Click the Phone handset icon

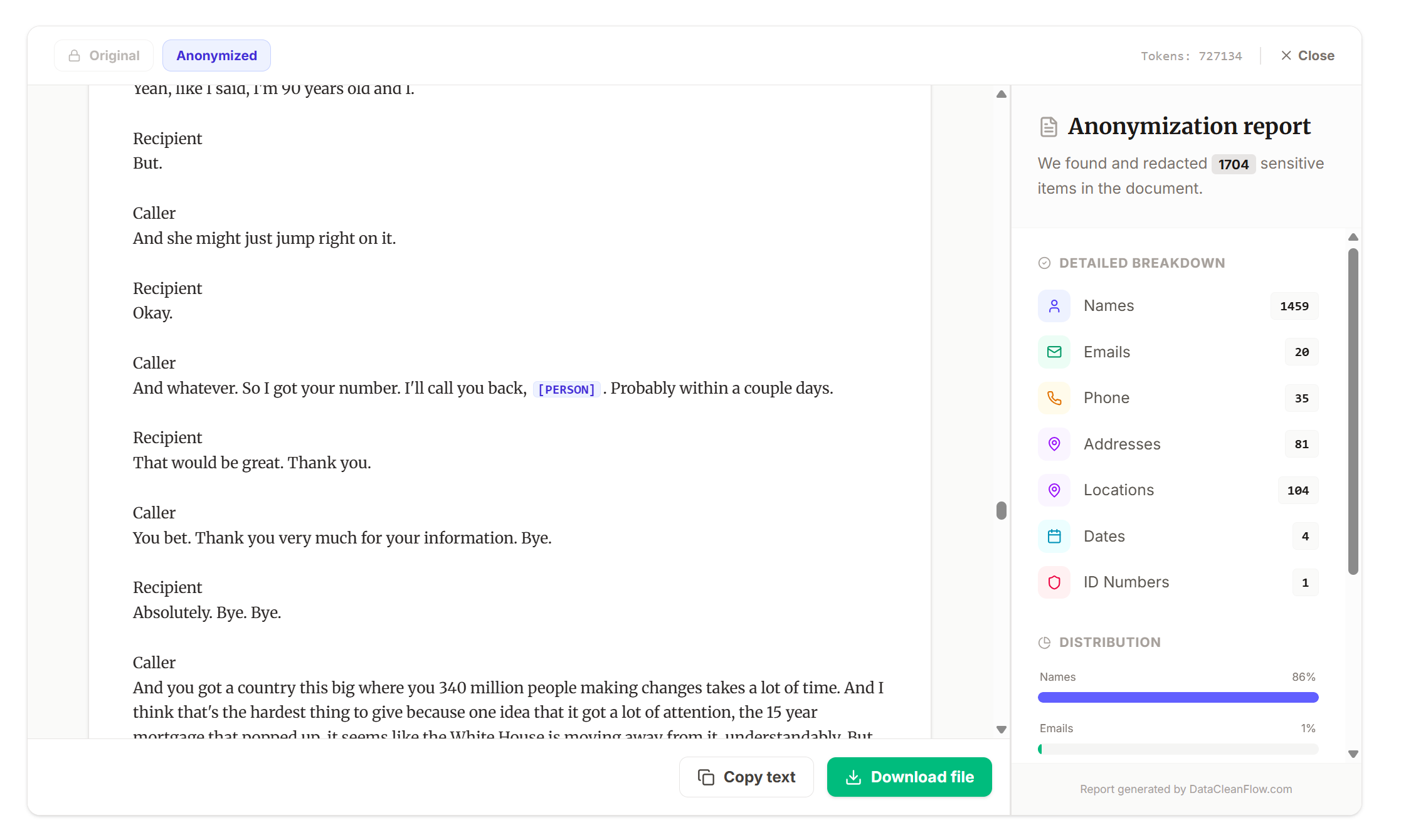(1054, 398)
